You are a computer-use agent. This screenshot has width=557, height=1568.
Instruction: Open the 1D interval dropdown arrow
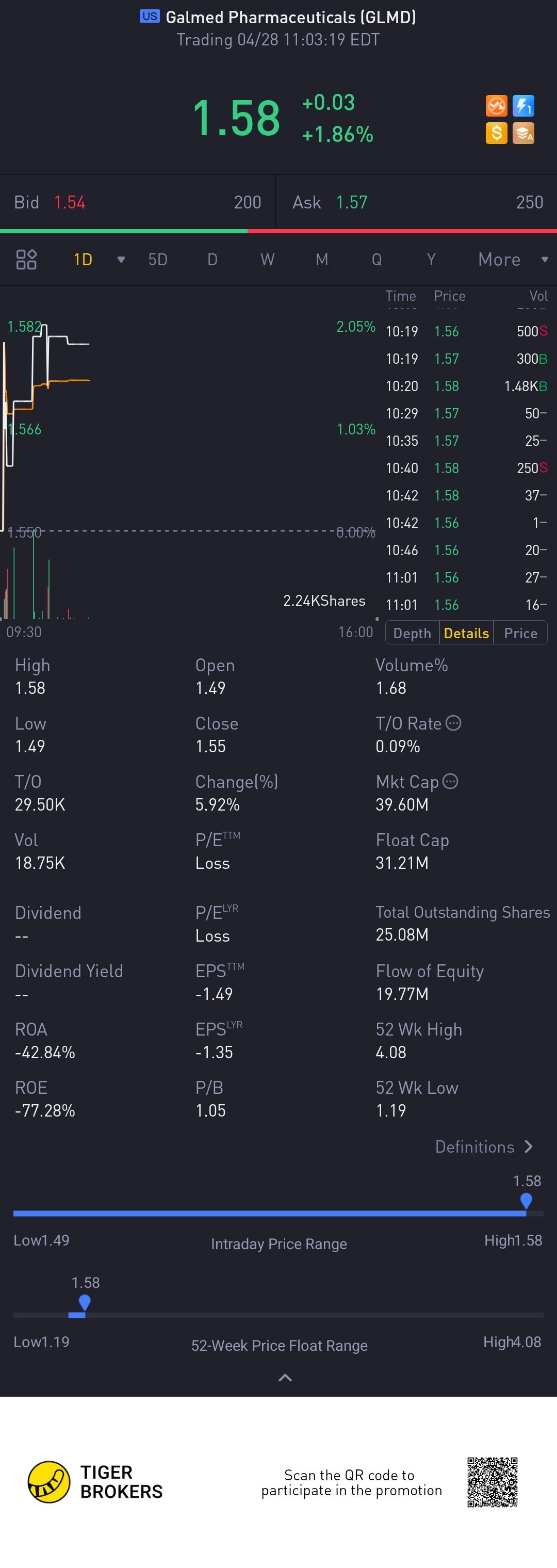click(x=121, y=260)
